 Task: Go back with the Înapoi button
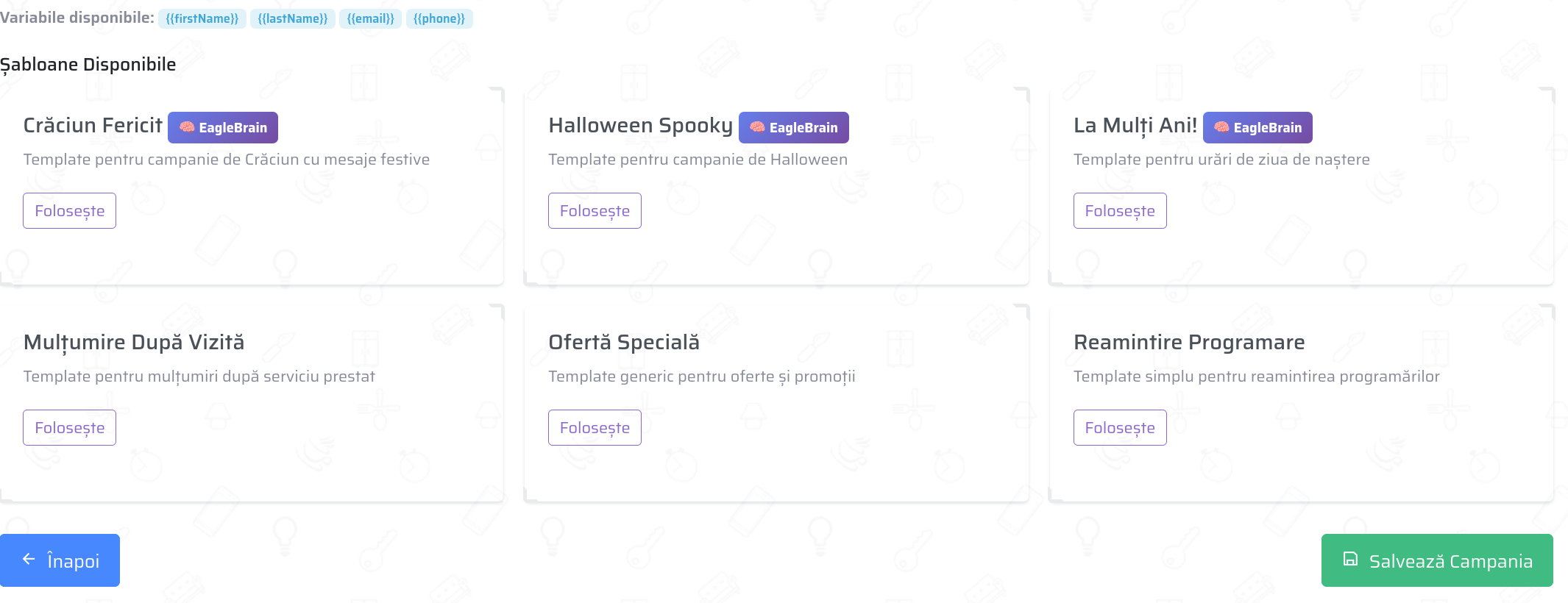[60, 560]
